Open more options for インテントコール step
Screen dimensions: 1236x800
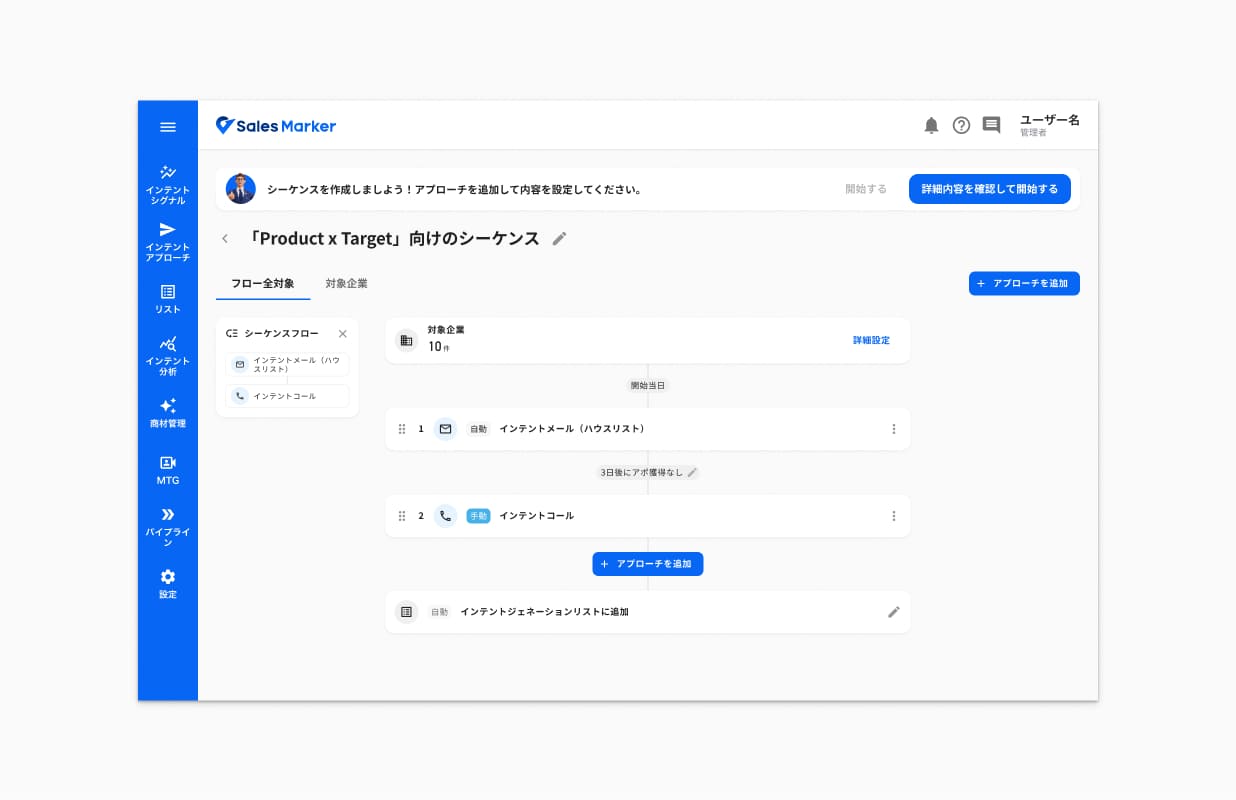pyautogui.click(x=894, y=516)
